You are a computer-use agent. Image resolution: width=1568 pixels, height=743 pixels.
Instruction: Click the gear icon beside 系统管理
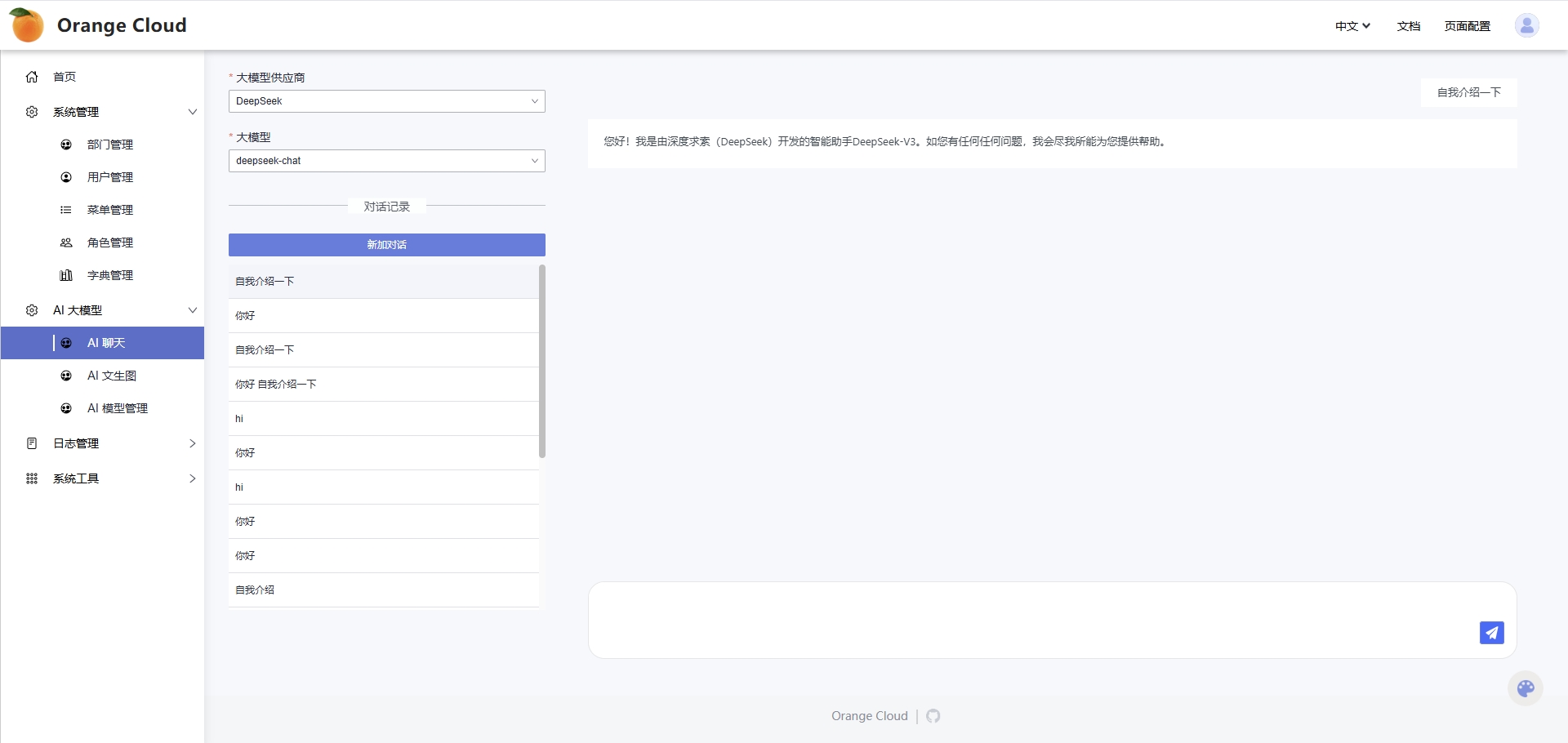(32, 112)
